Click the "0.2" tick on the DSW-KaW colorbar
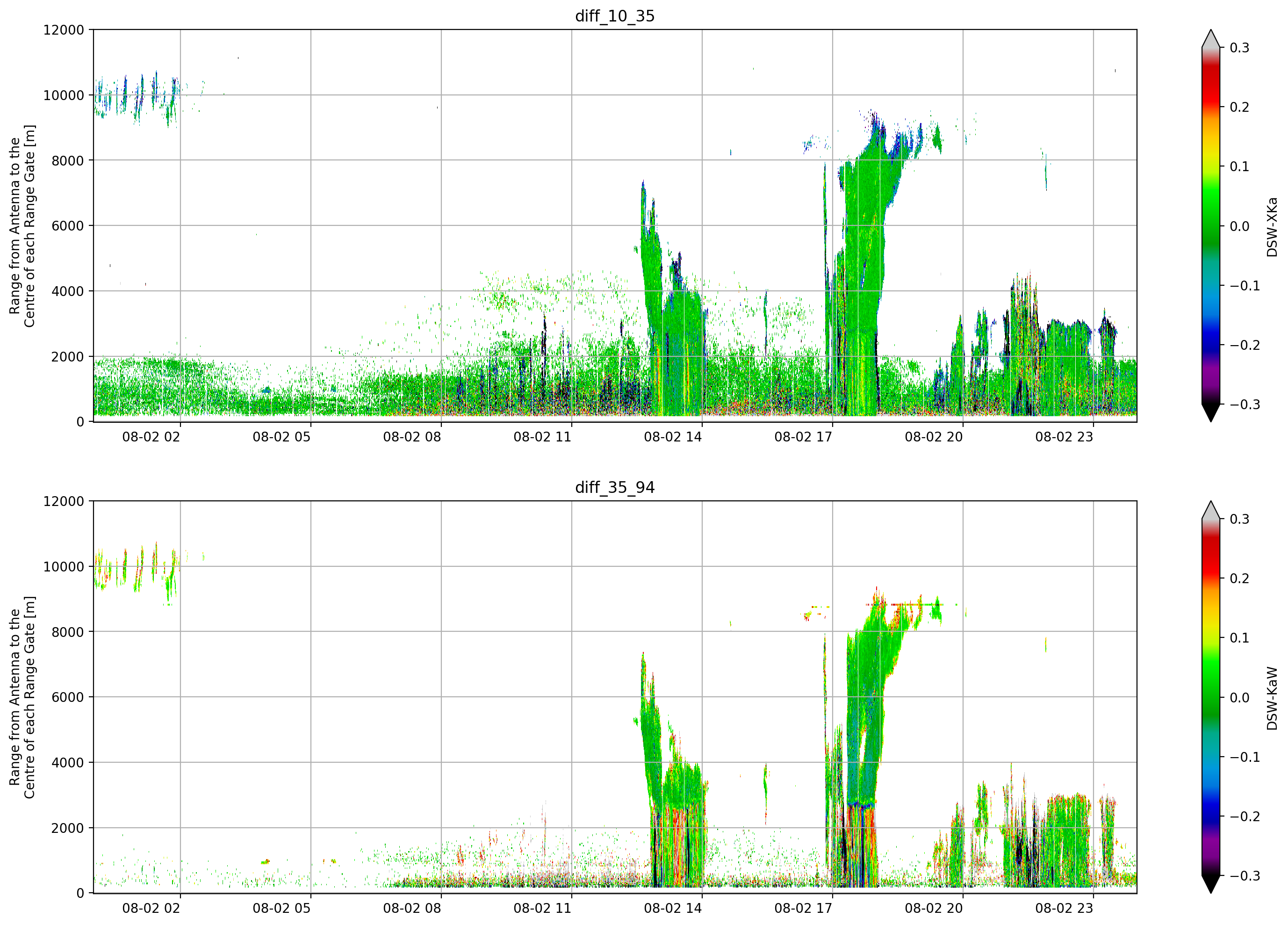This screenshot has height=925, width=1288. 1239,579
